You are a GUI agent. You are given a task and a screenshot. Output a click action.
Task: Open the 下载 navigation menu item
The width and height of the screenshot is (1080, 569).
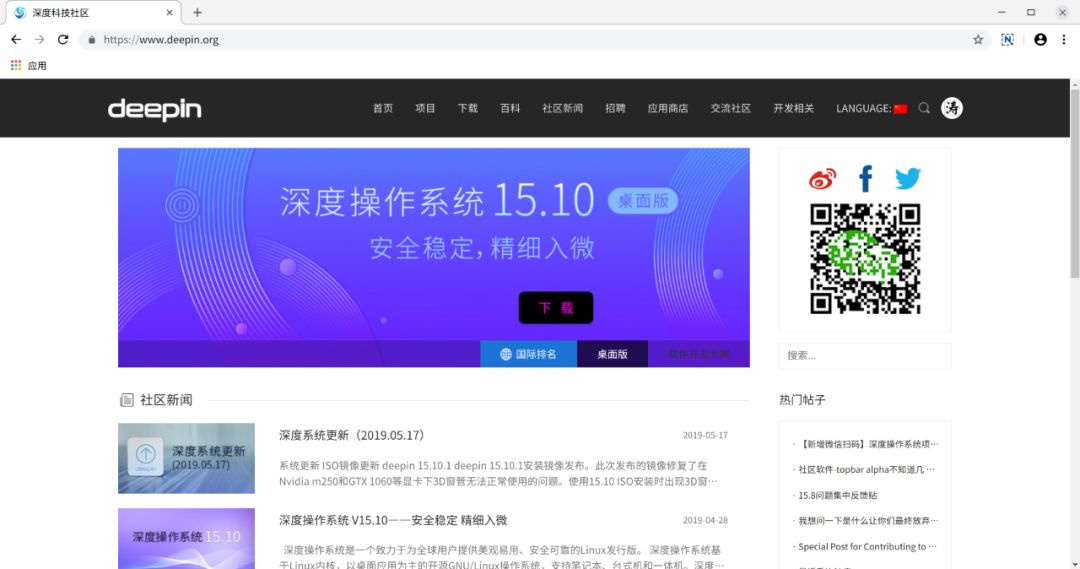(468, 108)
